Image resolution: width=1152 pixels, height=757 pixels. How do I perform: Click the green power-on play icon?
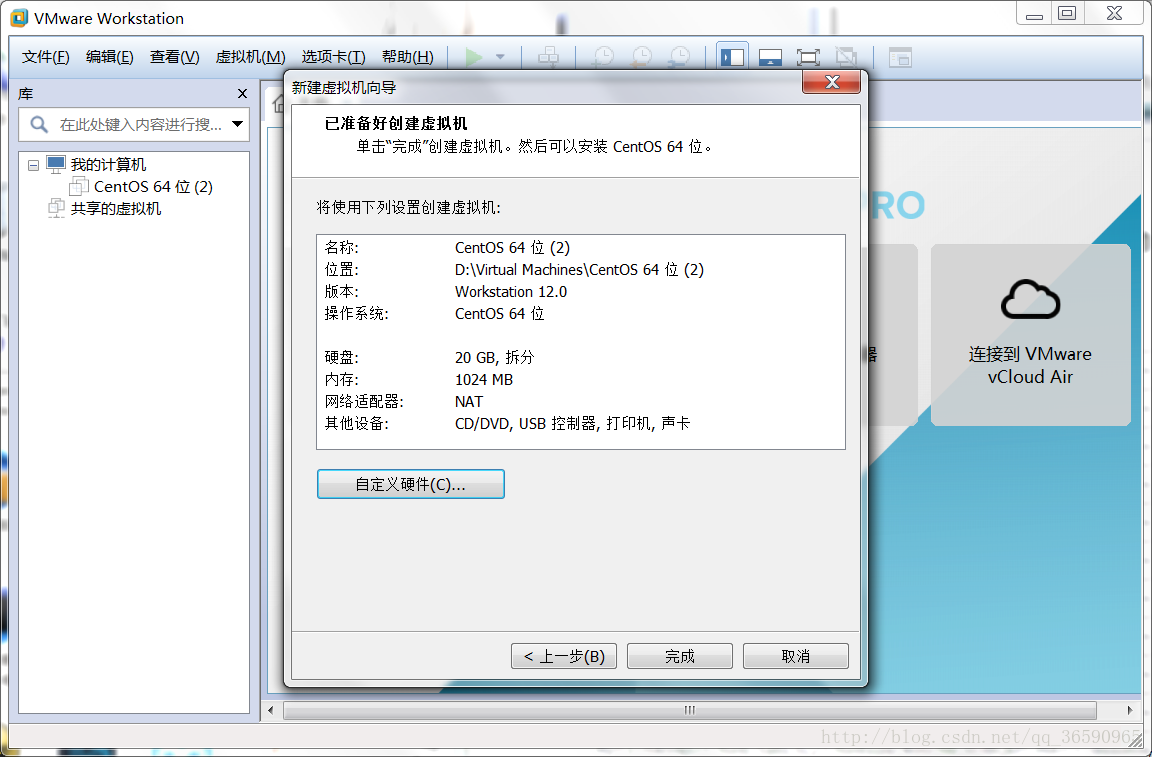pos(474,57)
